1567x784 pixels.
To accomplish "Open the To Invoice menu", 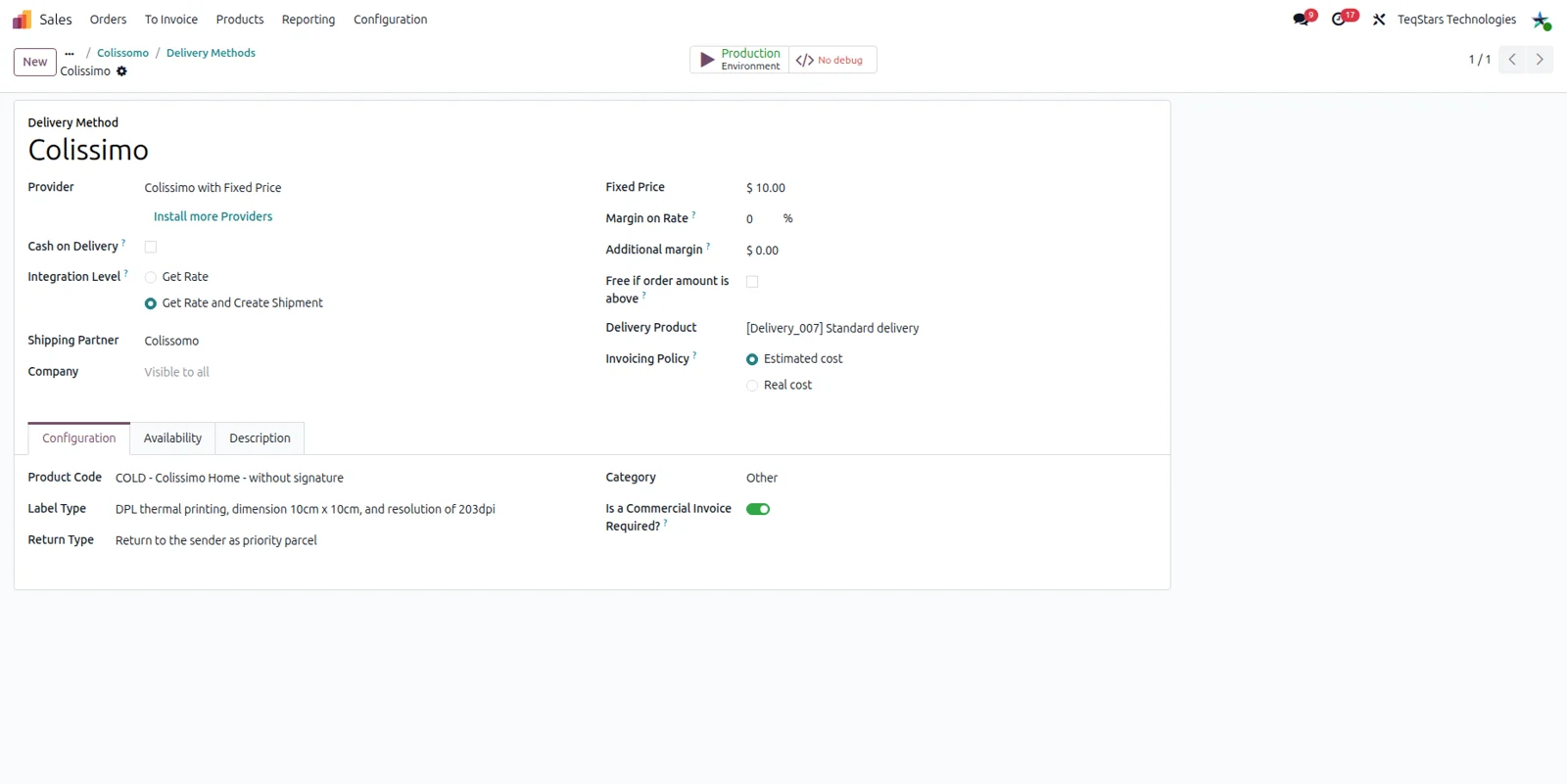I will (x=171, y=20).
